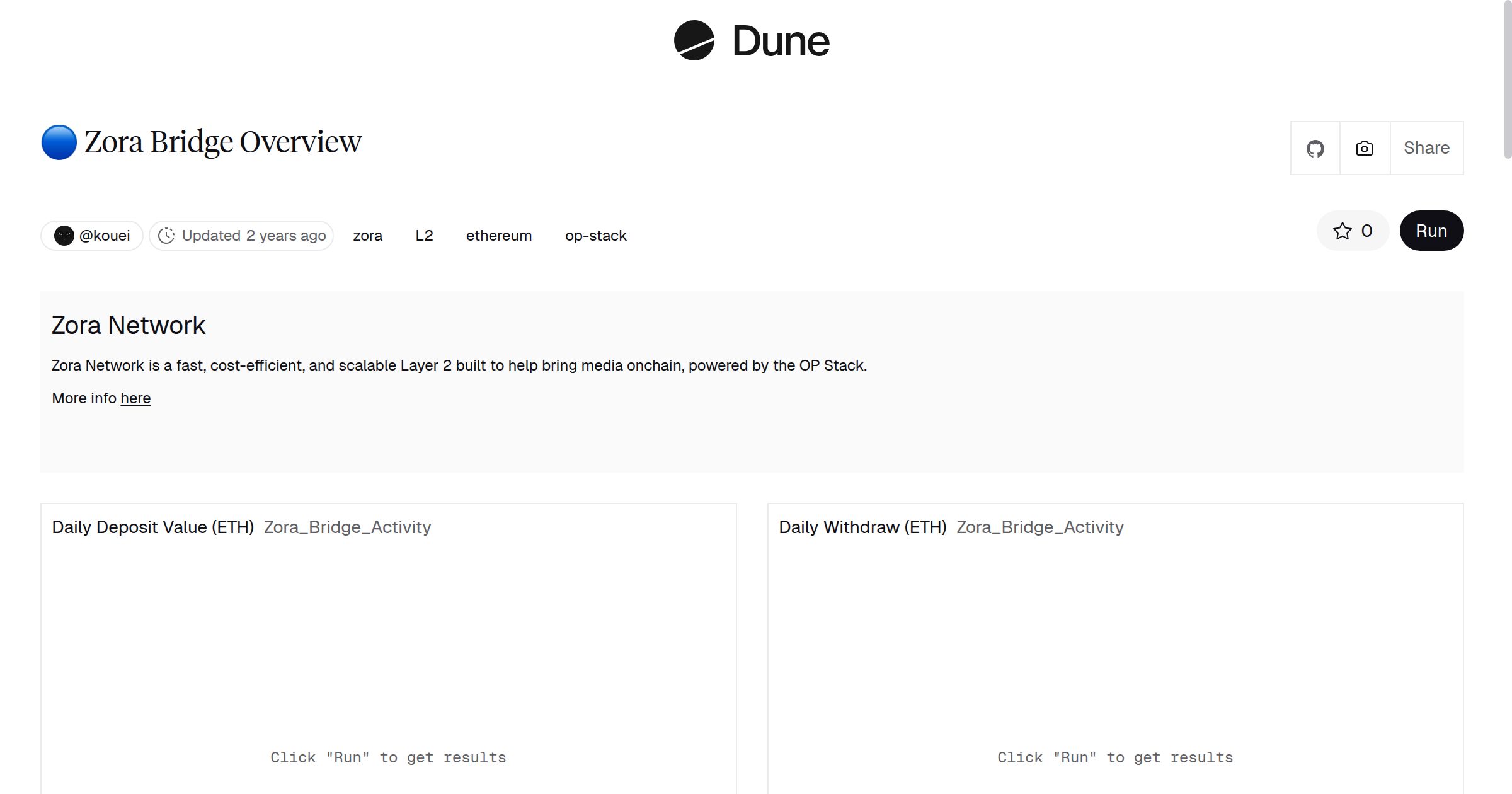Select the op-stack tag
Viewport: 1512px width, 794px height.
[x=595, y=236]
